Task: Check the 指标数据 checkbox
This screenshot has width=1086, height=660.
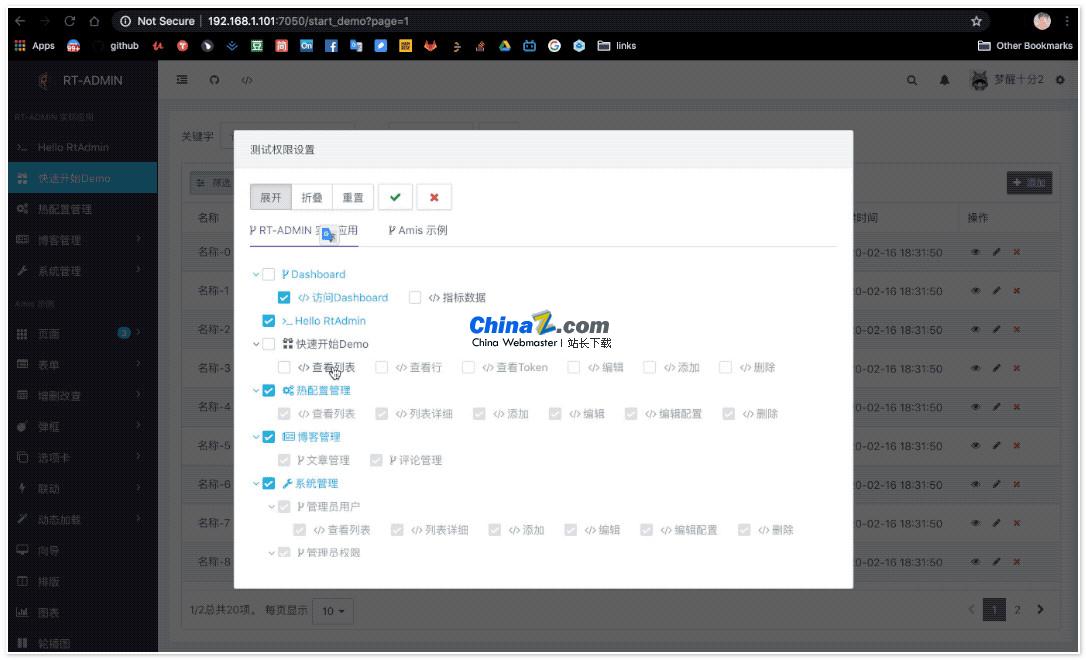Action: pos(415,298)
